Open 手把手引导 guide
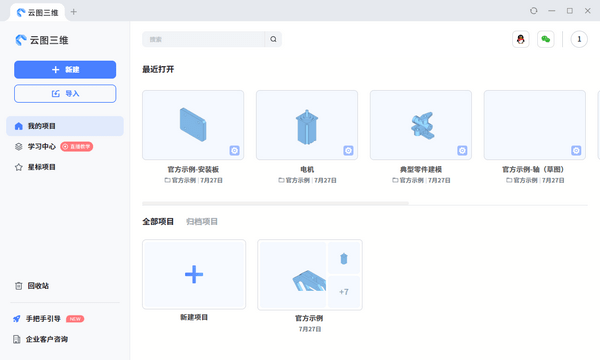The image size is (600, 360). [43, 319]
